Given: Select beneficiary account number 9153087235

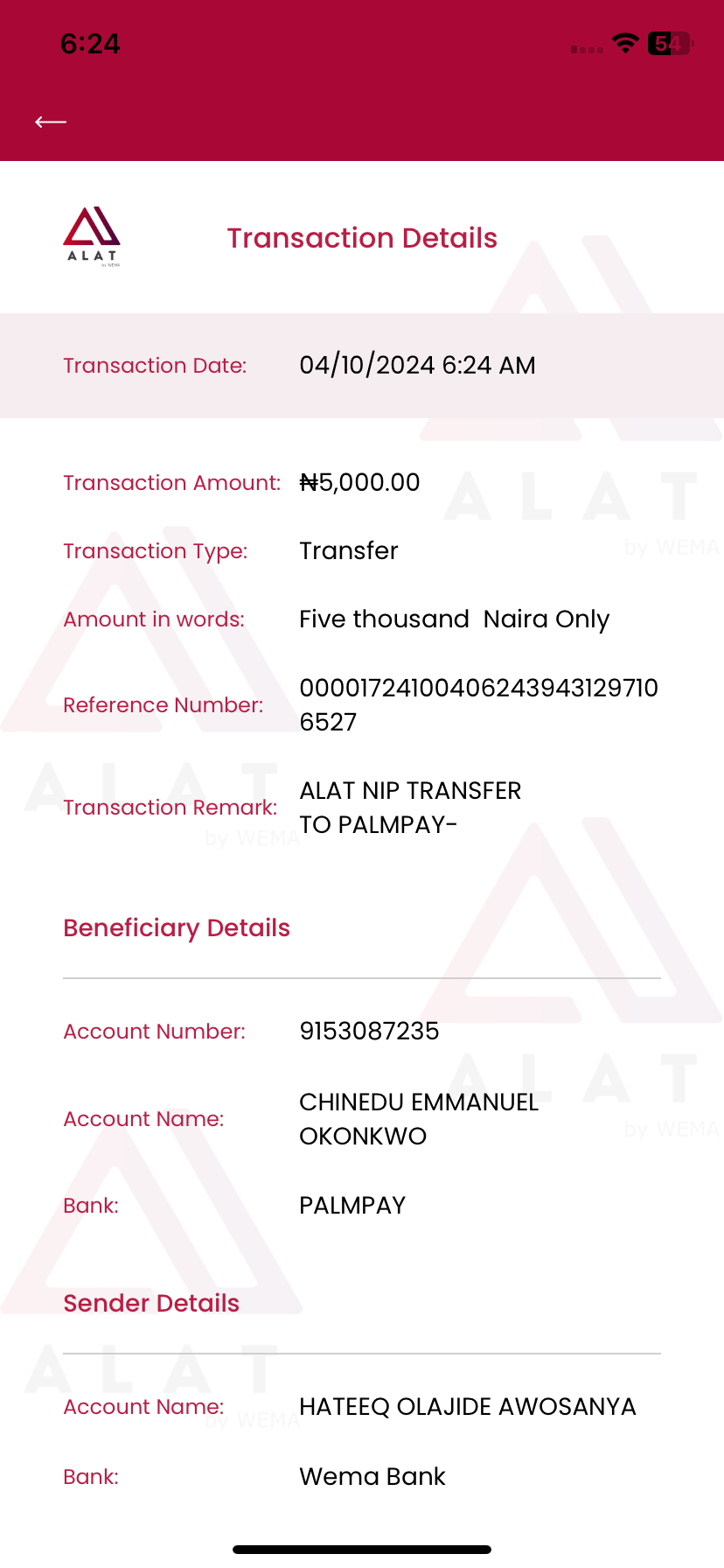Looking at the screenshot, I should click(x=369, y=1031).
